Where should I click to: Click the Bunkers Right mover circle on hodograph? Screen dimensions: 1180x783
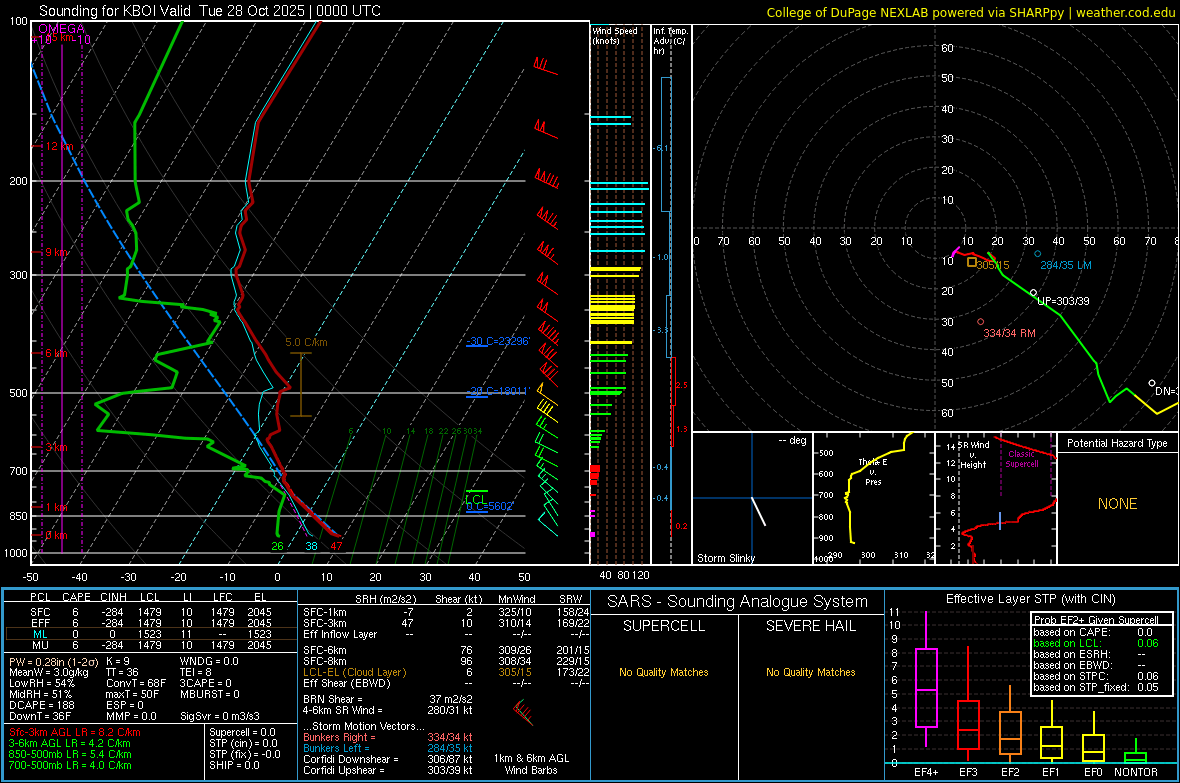pos(980,321)
